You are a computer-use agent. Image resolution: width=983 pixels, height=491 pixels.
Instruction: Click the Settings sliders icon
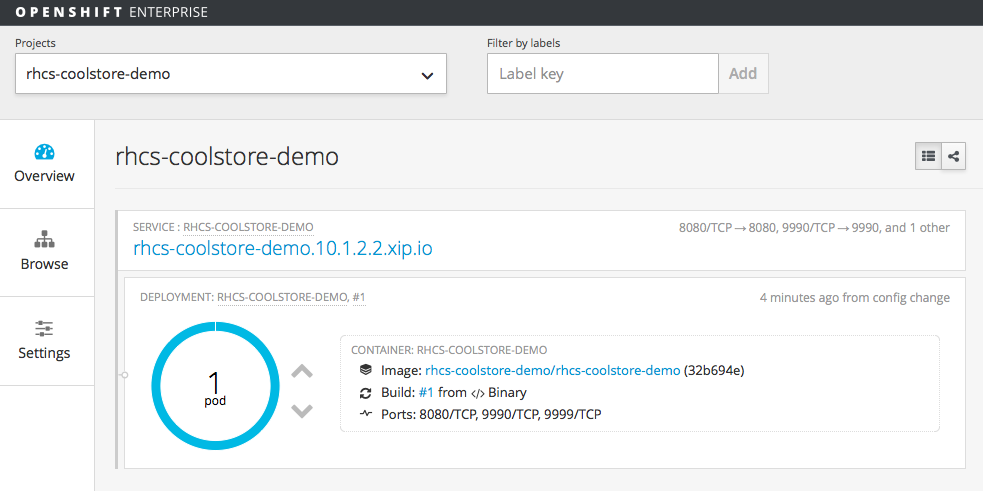pyautogui.click(x=44, y=328)
